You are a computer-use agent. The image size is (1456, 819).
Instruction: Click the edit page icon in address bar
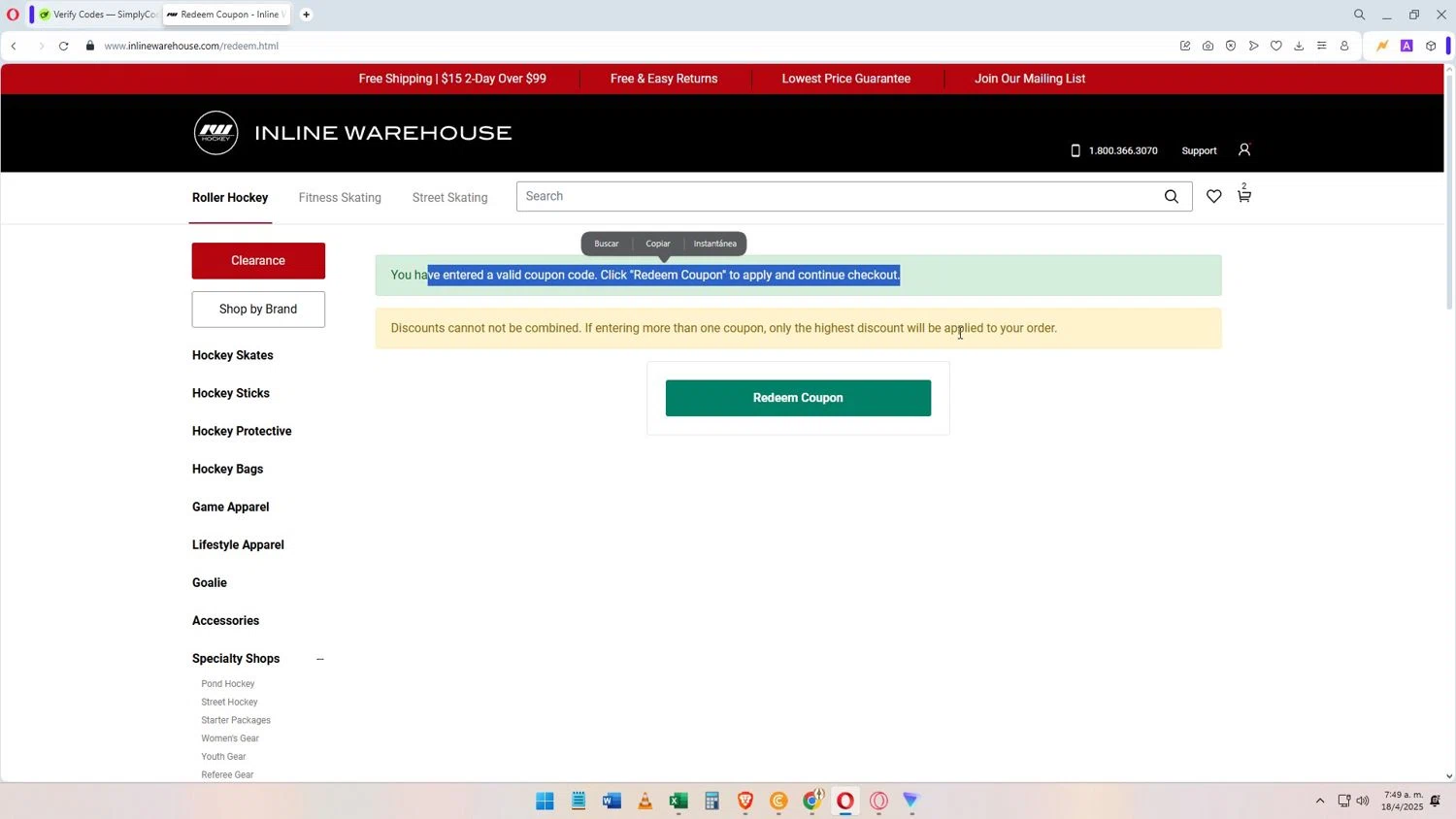(x=1185, y=46)
